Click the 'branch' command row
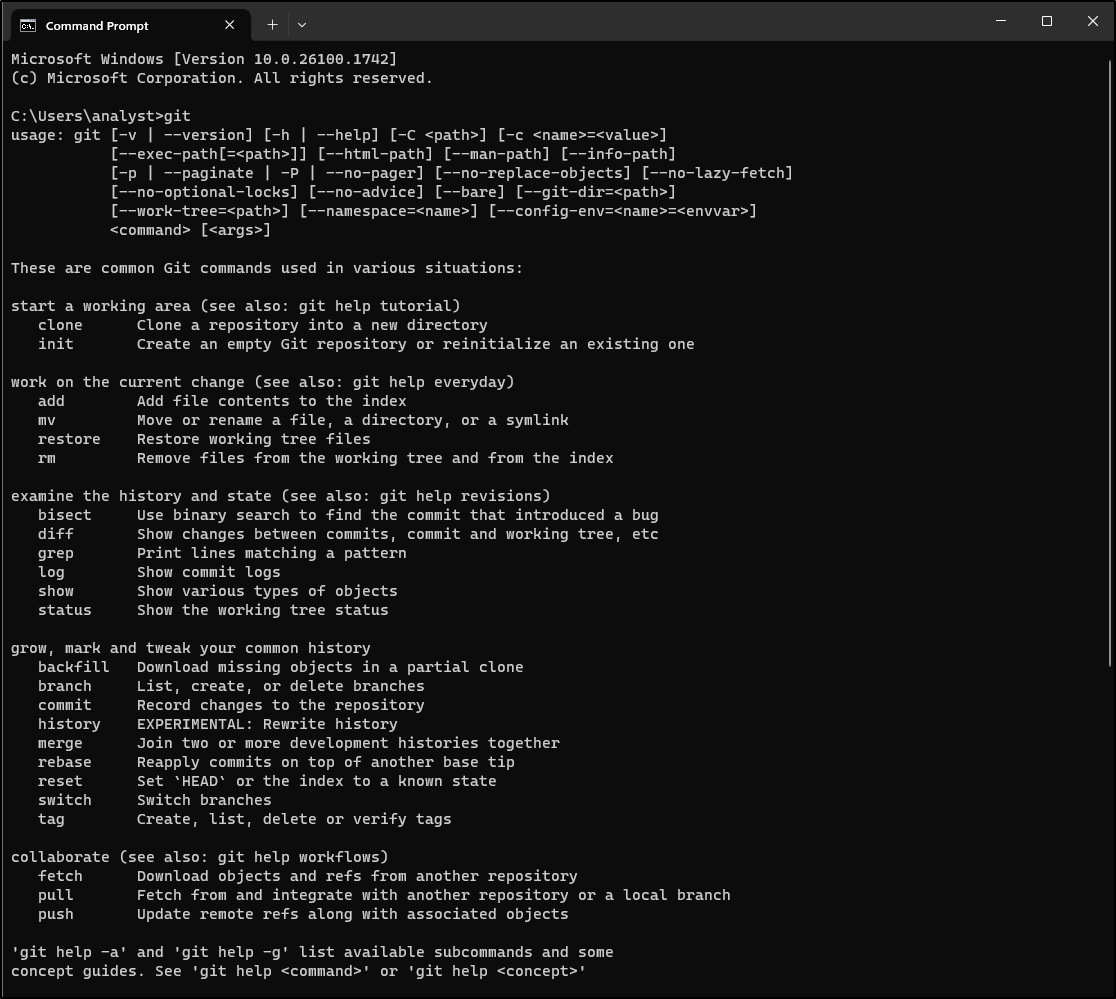The width and height of the screenshot is (1116, 999). 231,687
